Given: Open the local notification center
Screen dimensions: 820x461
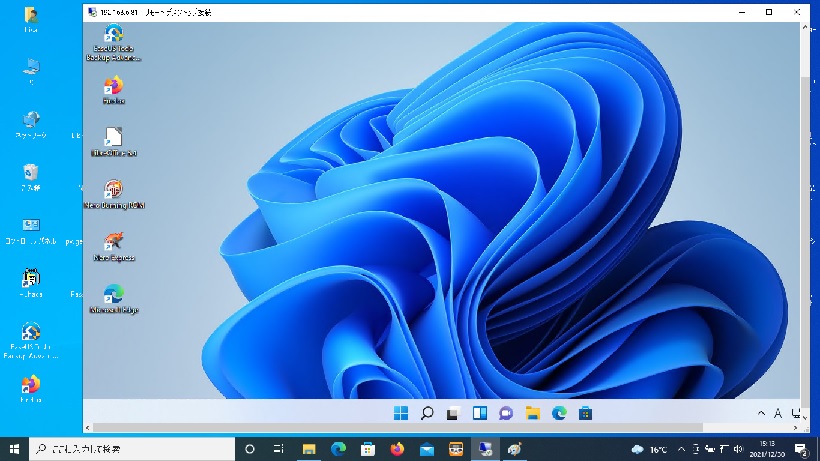Looking at the screenshot, I should tap(801, 449).
